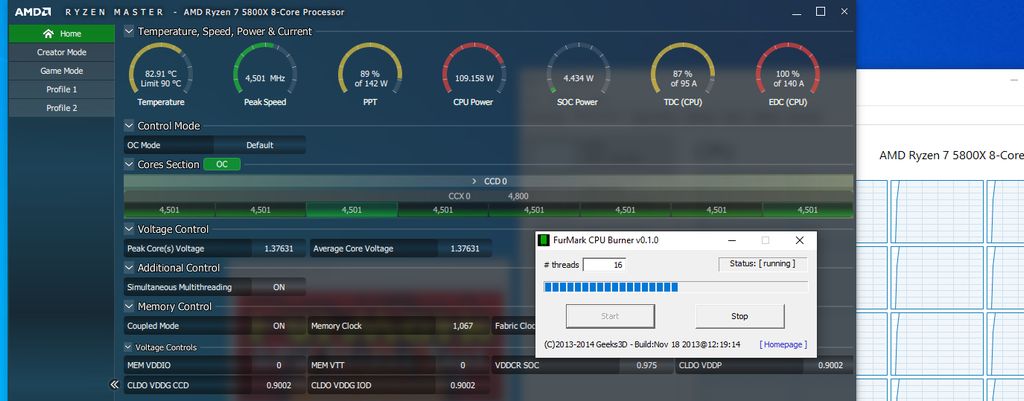This screenshot has height=401, width=1024.
Task: Click the Home icon in sidebar
Action: [x=48, y=33]
